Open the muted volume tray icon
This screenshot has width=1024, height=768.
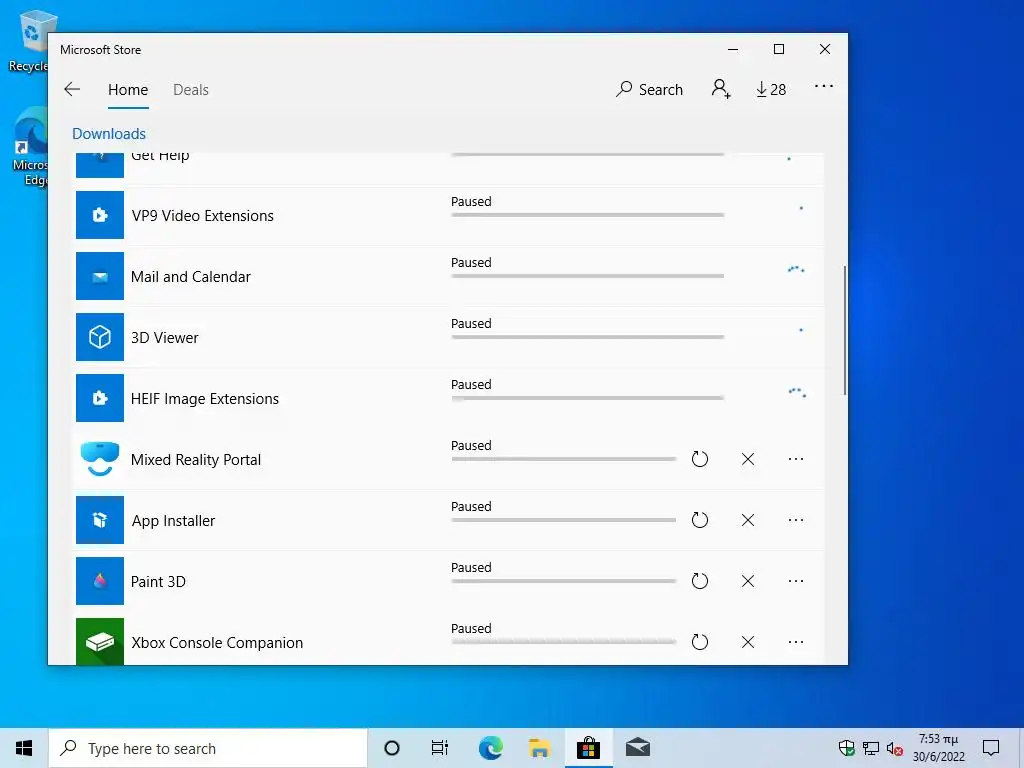click(x=895, y=748)
